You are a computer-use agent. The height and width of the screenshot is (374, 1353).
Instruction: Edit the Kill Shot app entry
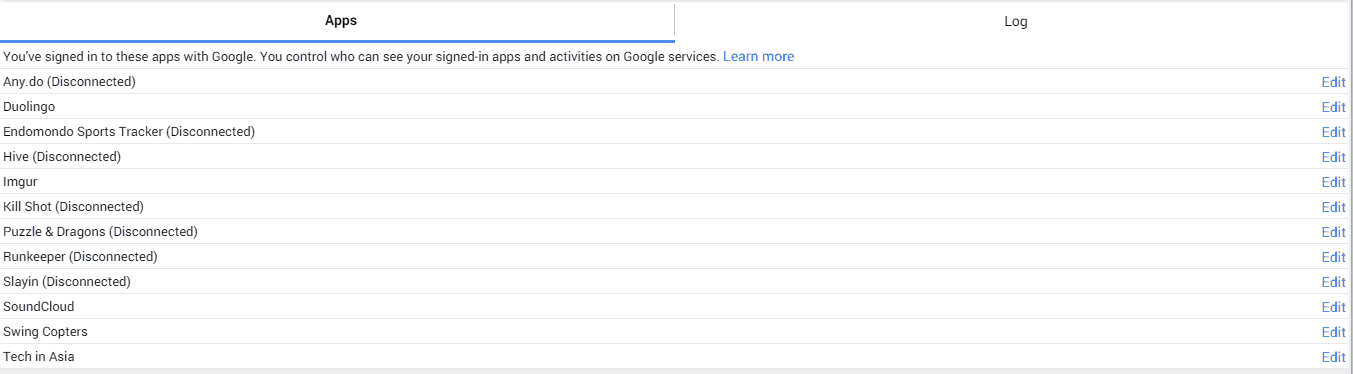[1333, 207]
